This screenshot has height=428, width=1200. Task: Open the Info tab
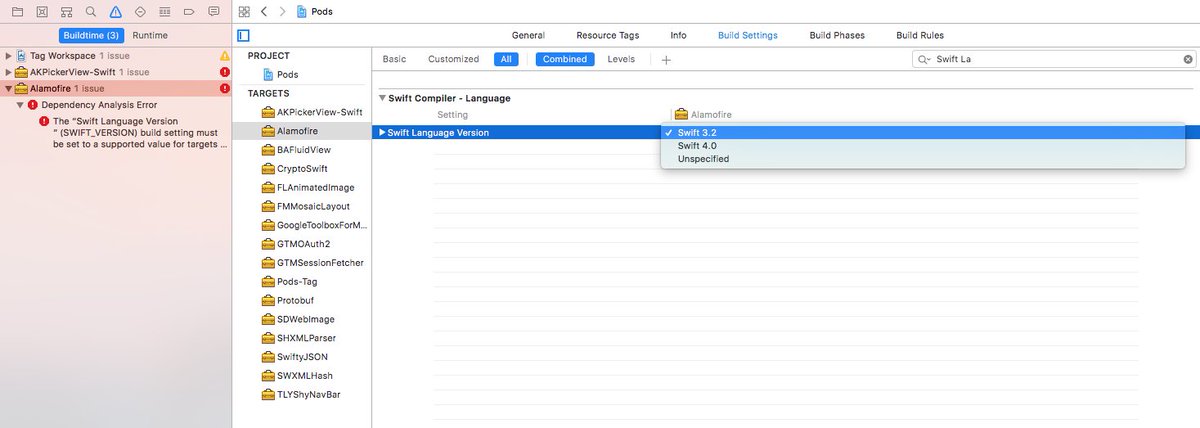coord(678,35)
